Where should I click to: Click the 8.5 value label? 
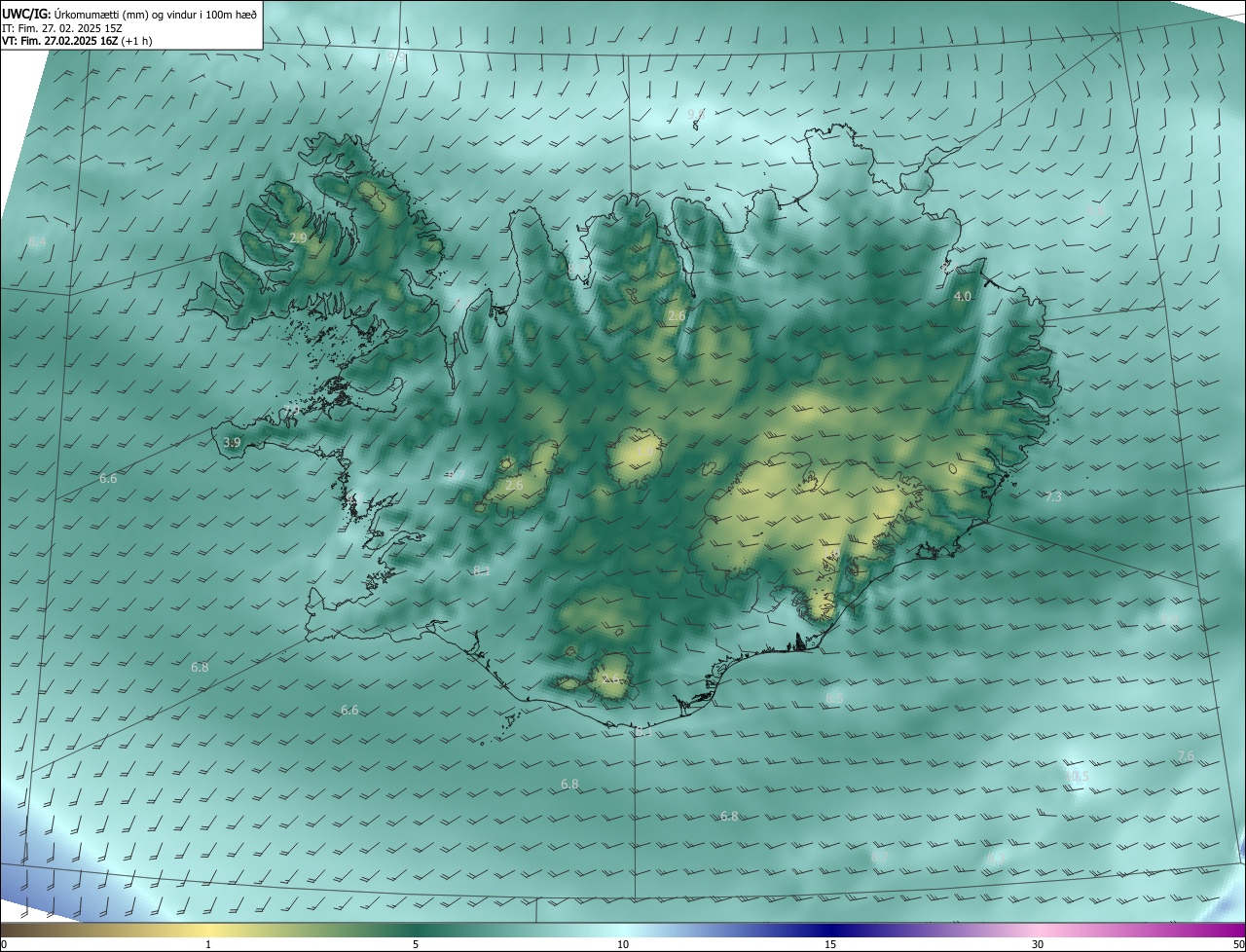point(834,698)
